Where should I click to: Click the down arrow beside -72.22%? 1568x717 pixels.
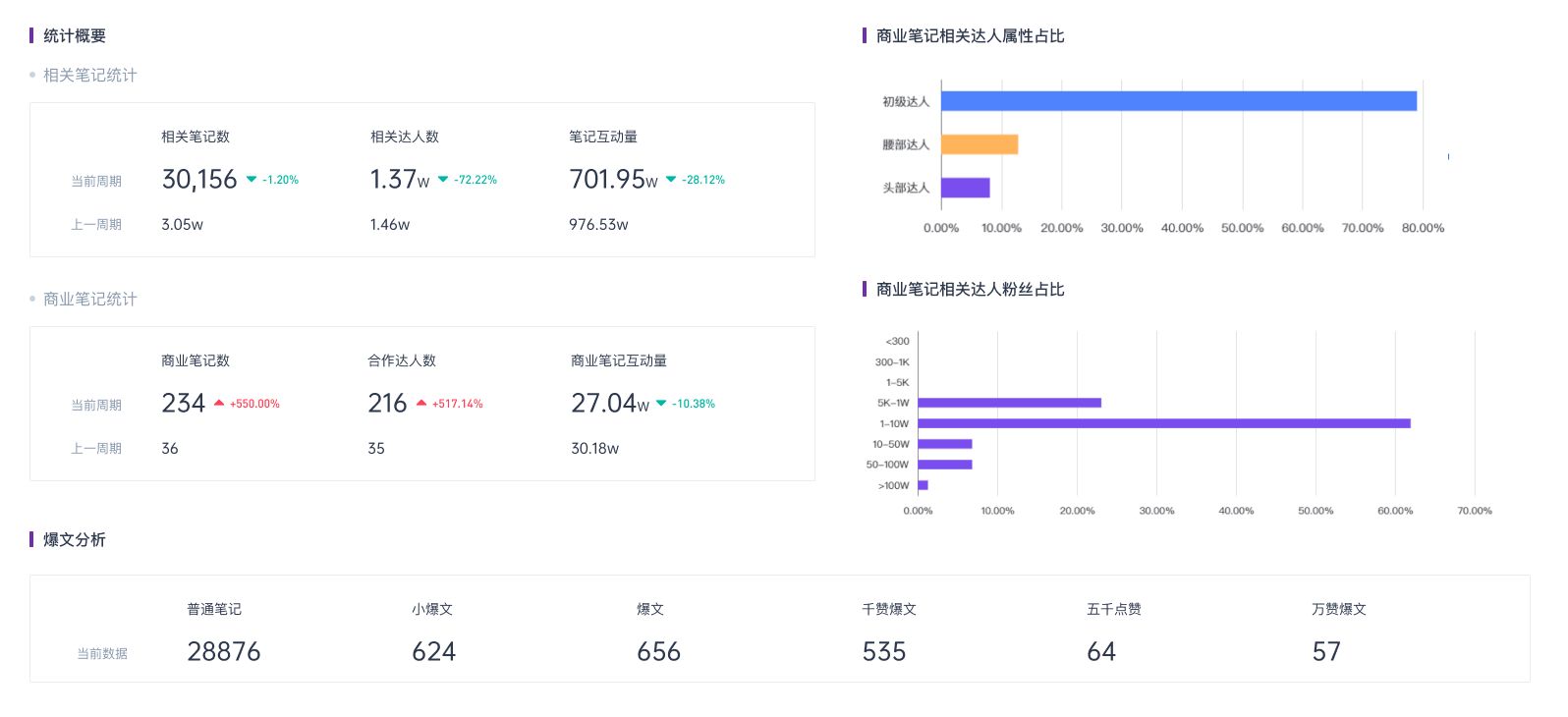pos(443,180)
